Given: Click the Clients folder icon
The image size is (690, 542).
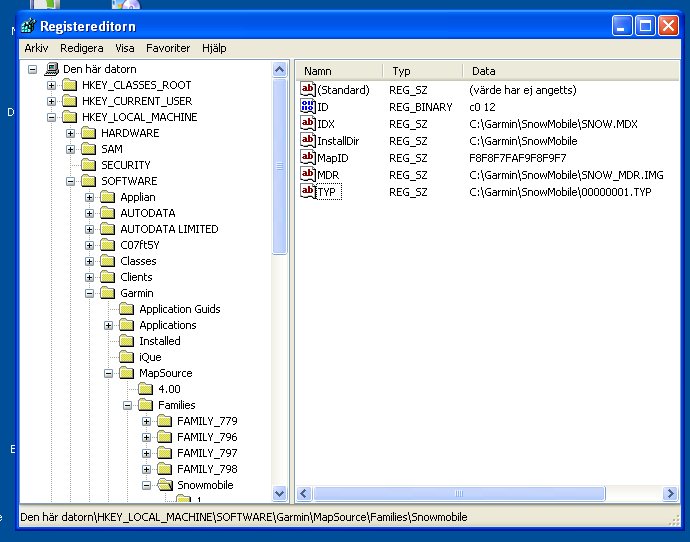Looking at the screenshot, I should 107,277.
